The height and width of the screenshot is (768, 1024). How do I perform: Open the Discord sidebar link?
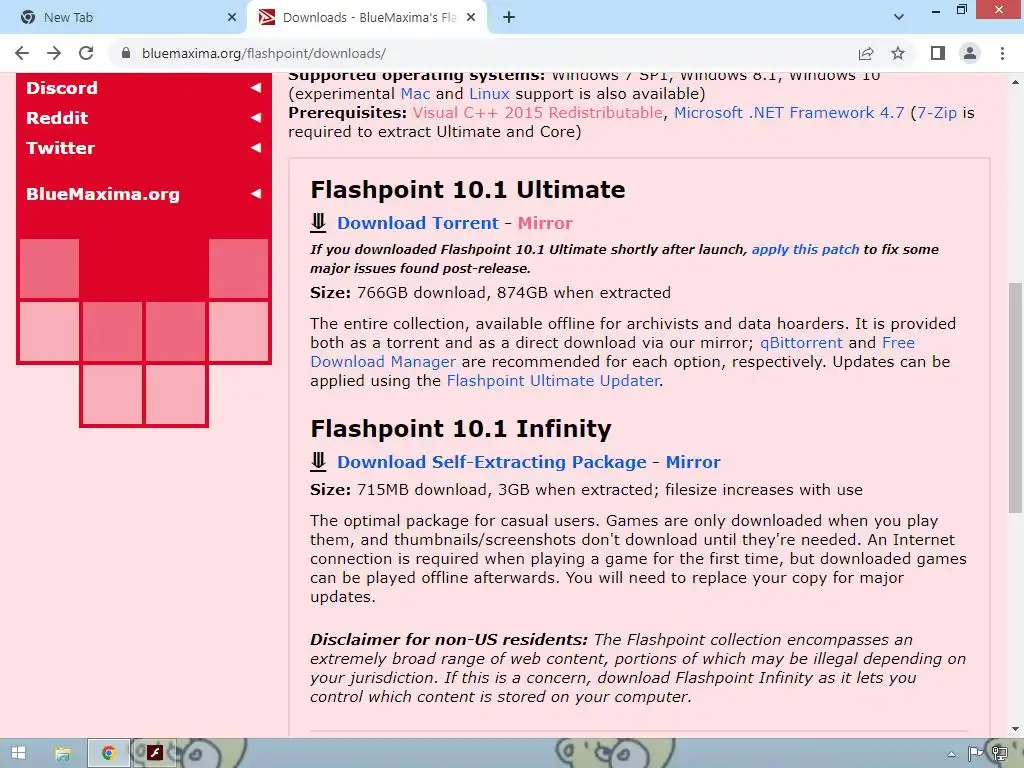pos(62,88)
